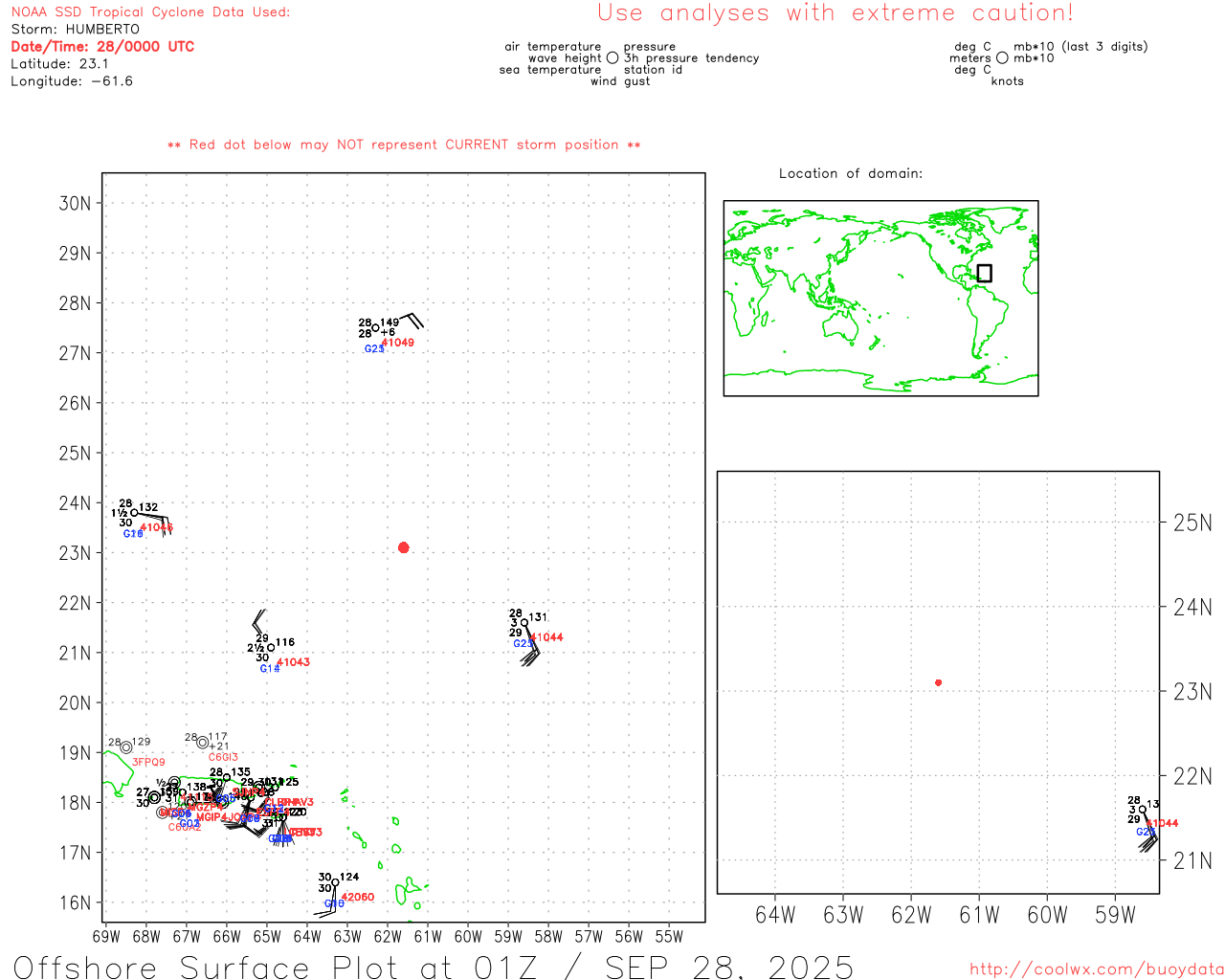
Task: Click the 64W label on the inset map axis
Action: coord(775,915)
